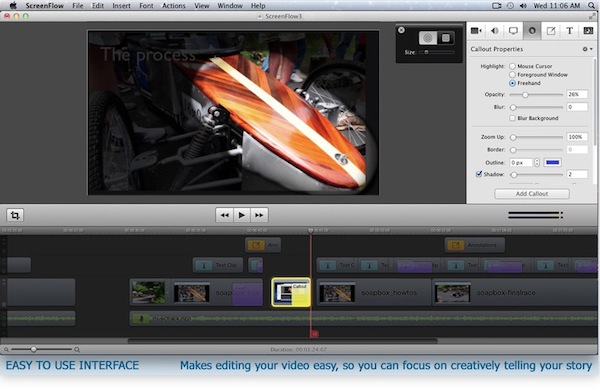Click the timeline zoom-out magnifier icon

(6, 349)
